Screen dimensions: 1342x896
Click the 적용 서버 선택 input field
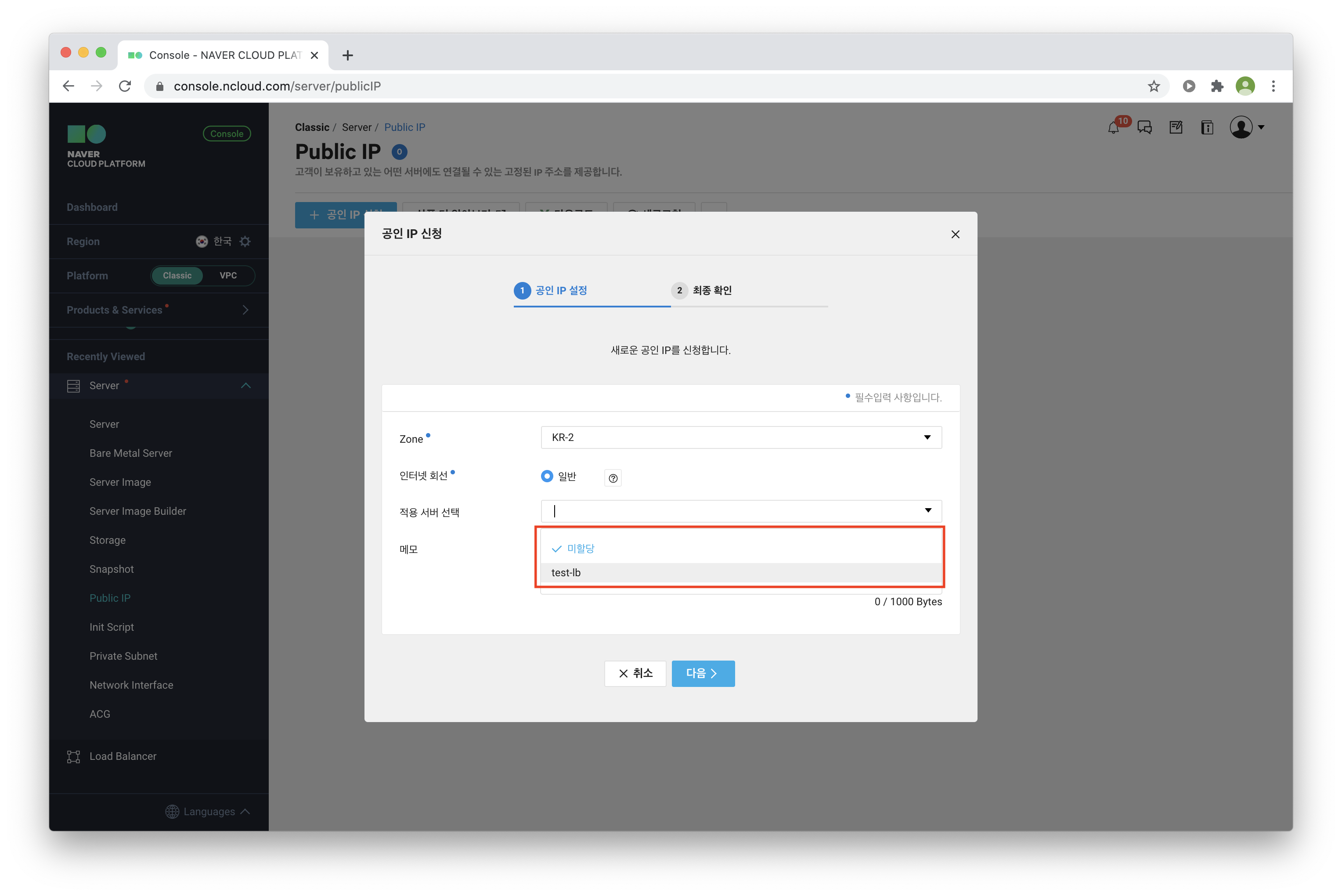click(x=731, y=511)
